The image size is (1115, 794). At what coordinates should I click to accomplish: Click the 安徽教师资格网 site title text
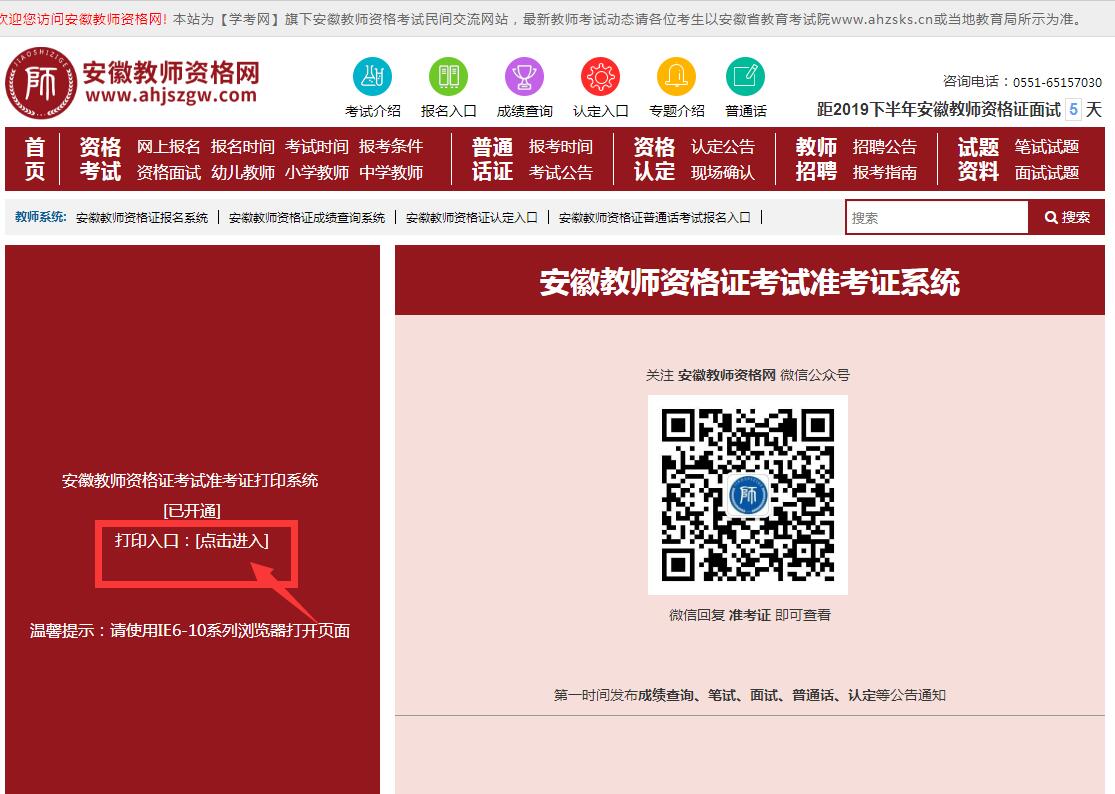171,73
